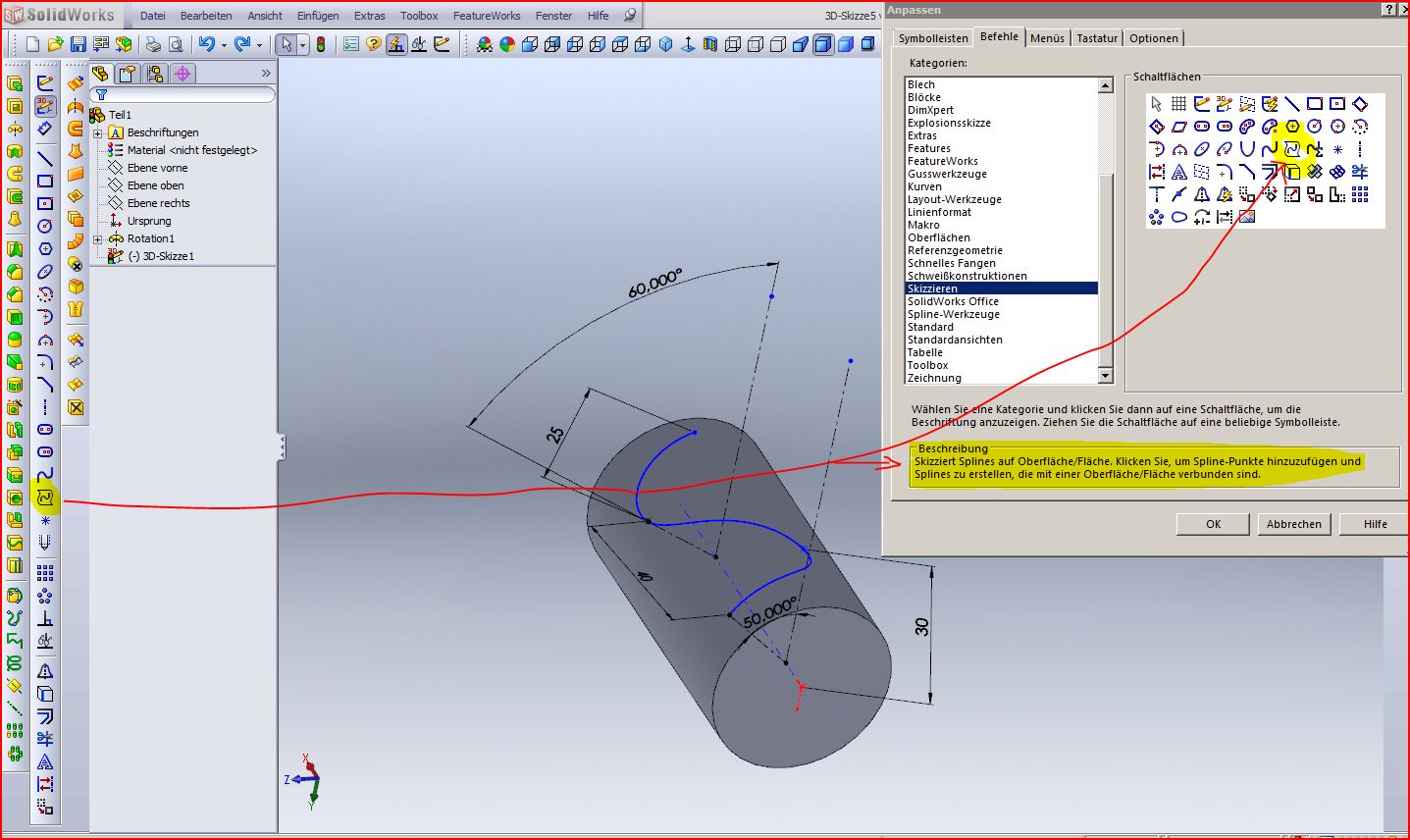Select the Spline on Surface tool in sketch toolbar
Viewport: 1410px width, 840px height.
(x=45, y=498)
